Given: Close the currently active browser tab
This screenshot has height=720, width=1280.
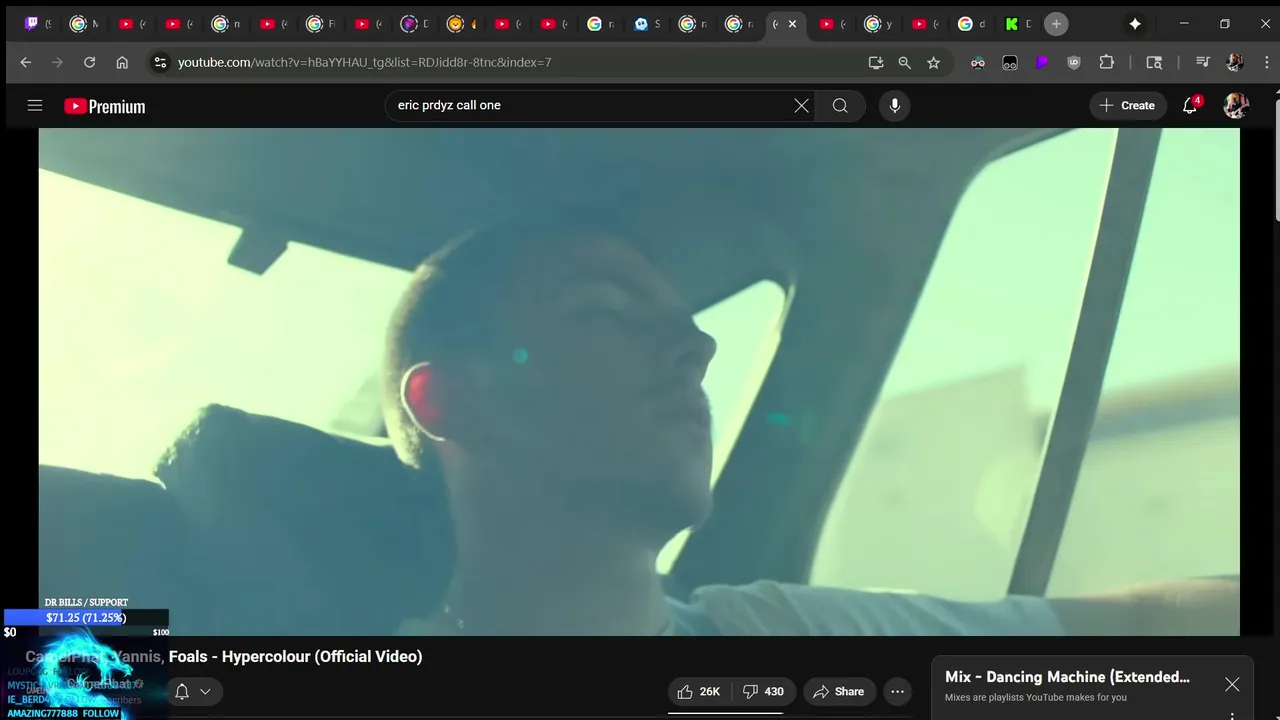Looking at the screenshot, I should [x=792, y=24].
